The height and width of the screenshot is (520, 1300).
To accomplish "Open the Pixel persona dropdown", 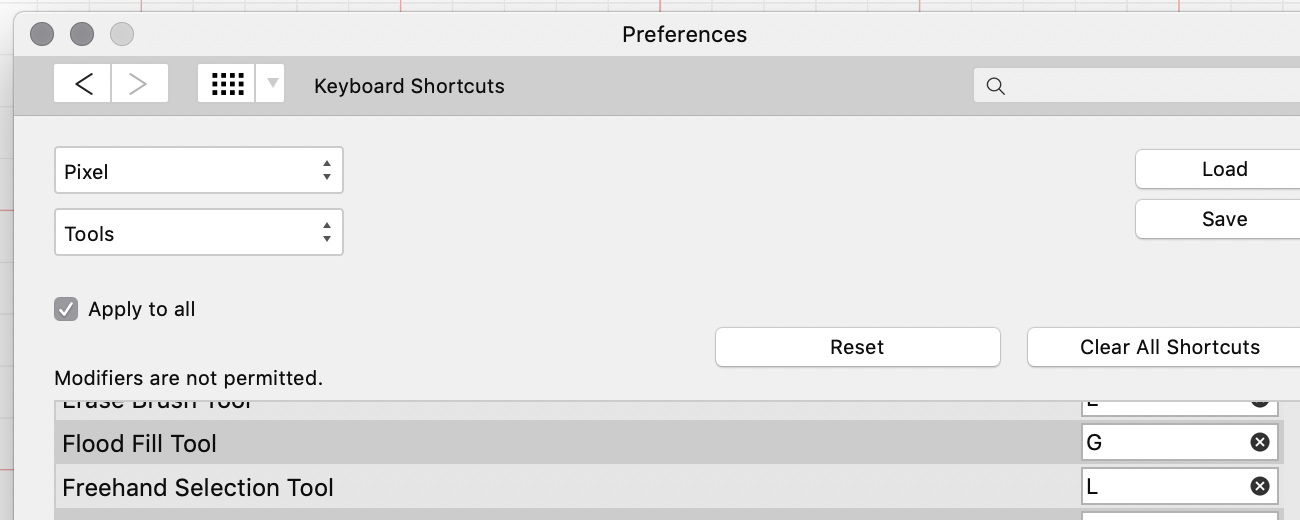I will tap(198, 171).
